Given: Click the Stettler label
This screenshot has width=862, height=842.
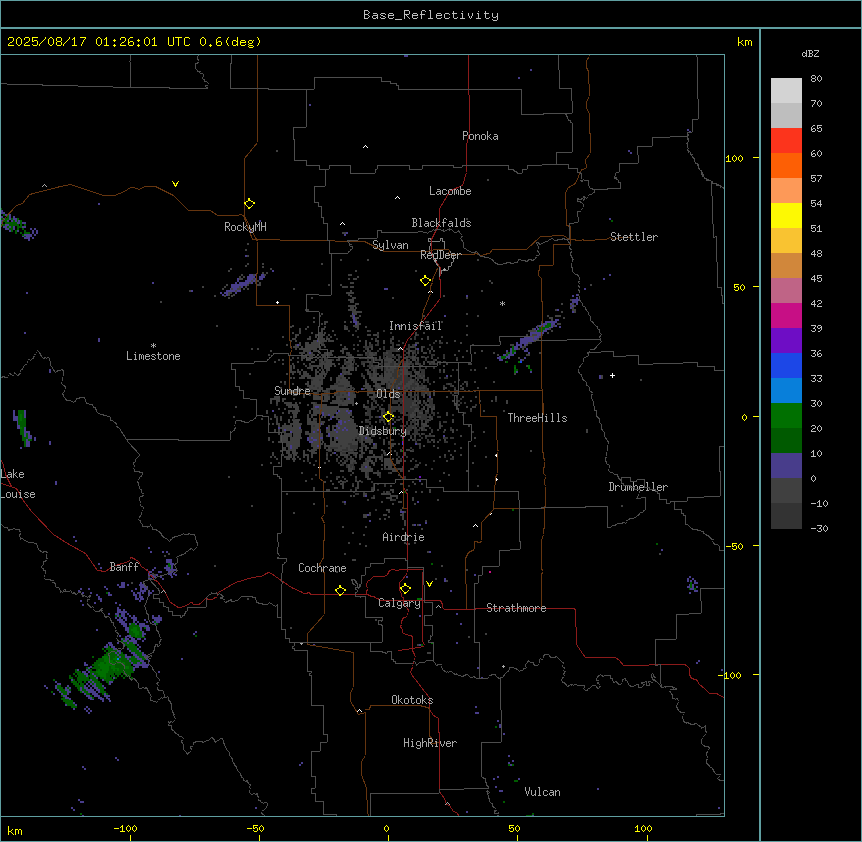Looking at the screenshot, I should (x=634, y=237).
